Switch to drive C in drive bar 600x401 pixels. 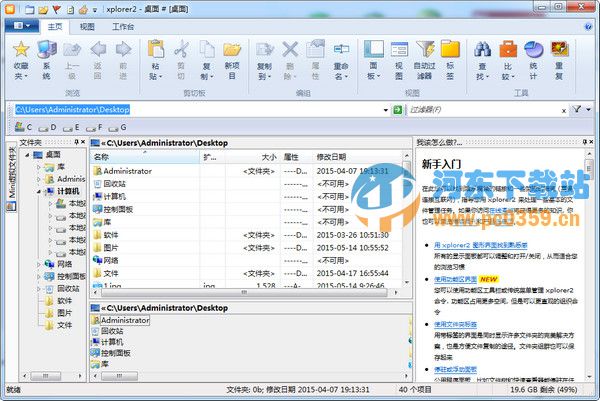pos(23,127)
